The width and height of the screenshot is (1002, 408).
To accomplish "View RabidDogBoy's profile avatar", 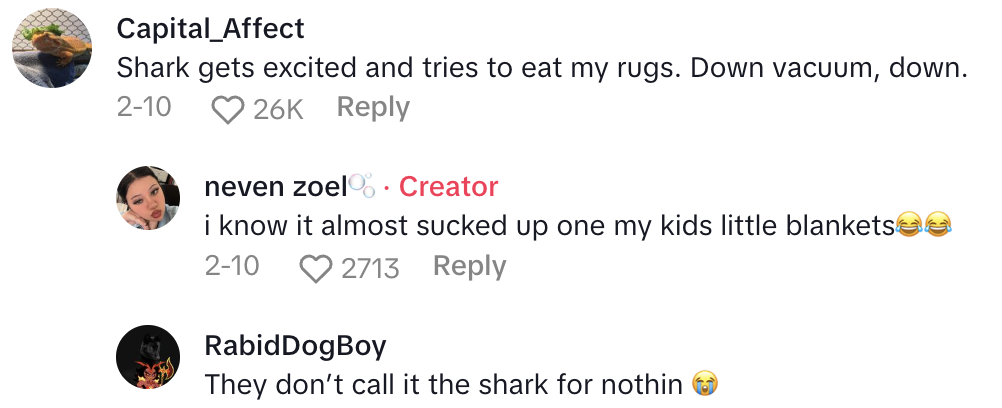I will (149, 357).
